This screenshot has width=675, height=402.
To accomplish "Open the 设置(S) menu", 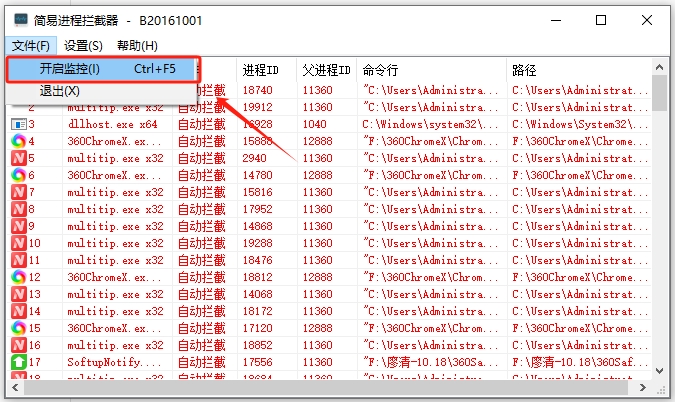I will click(83, 46).
